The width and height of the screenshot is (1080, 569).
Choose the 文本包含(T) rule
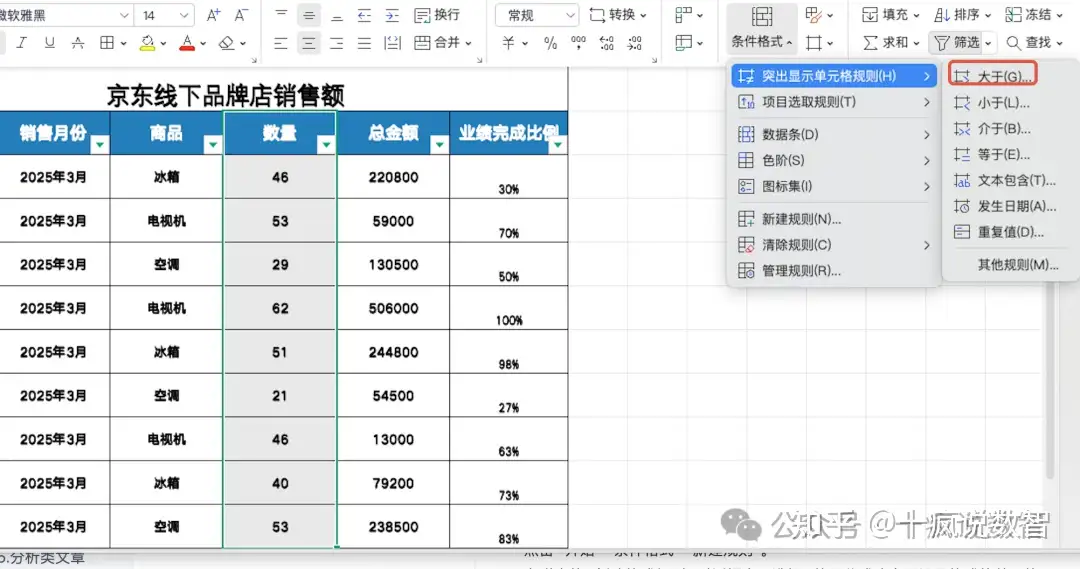tap(1008, 180)
